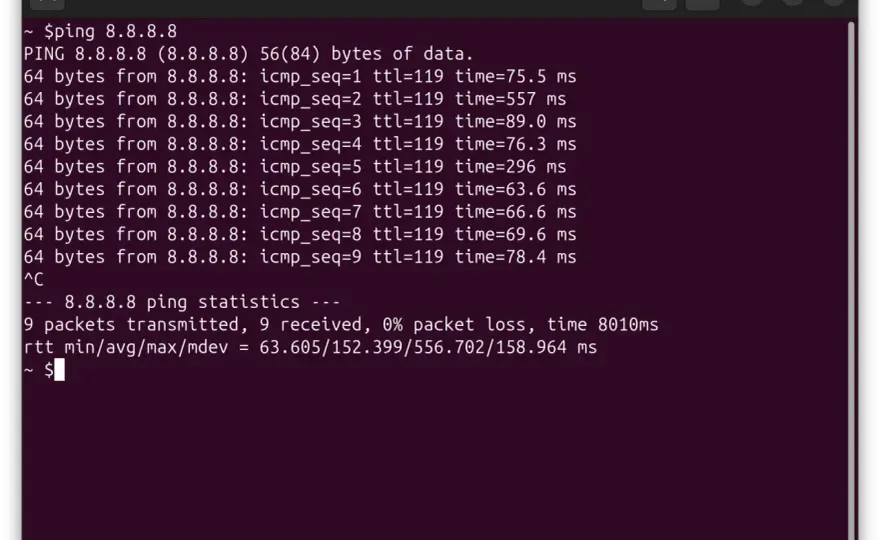880x540 pixels.
Task: Click the icmp_seq=8 time=69.6 ms line
Action: tap(300, 234)
